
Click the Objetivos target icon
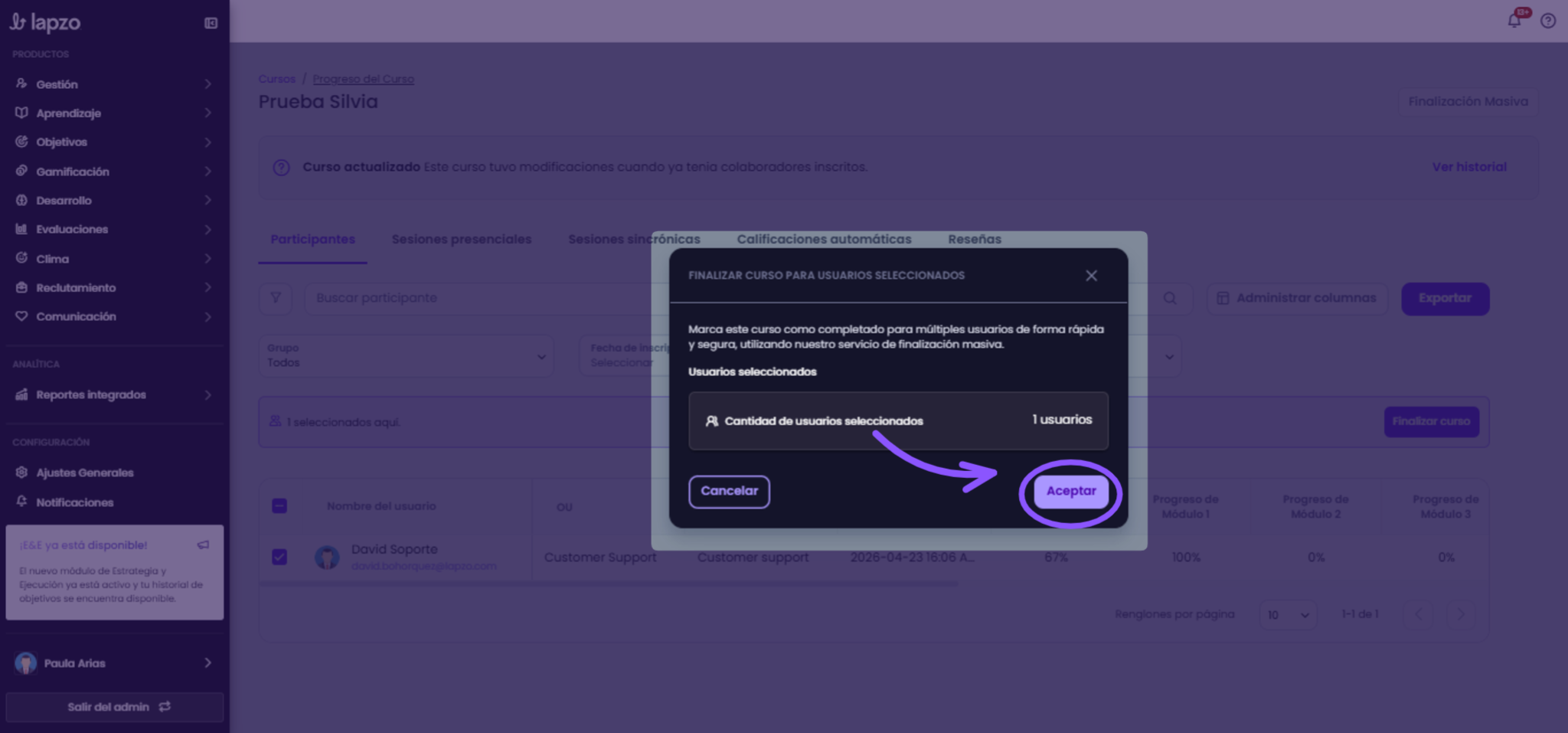21,142
